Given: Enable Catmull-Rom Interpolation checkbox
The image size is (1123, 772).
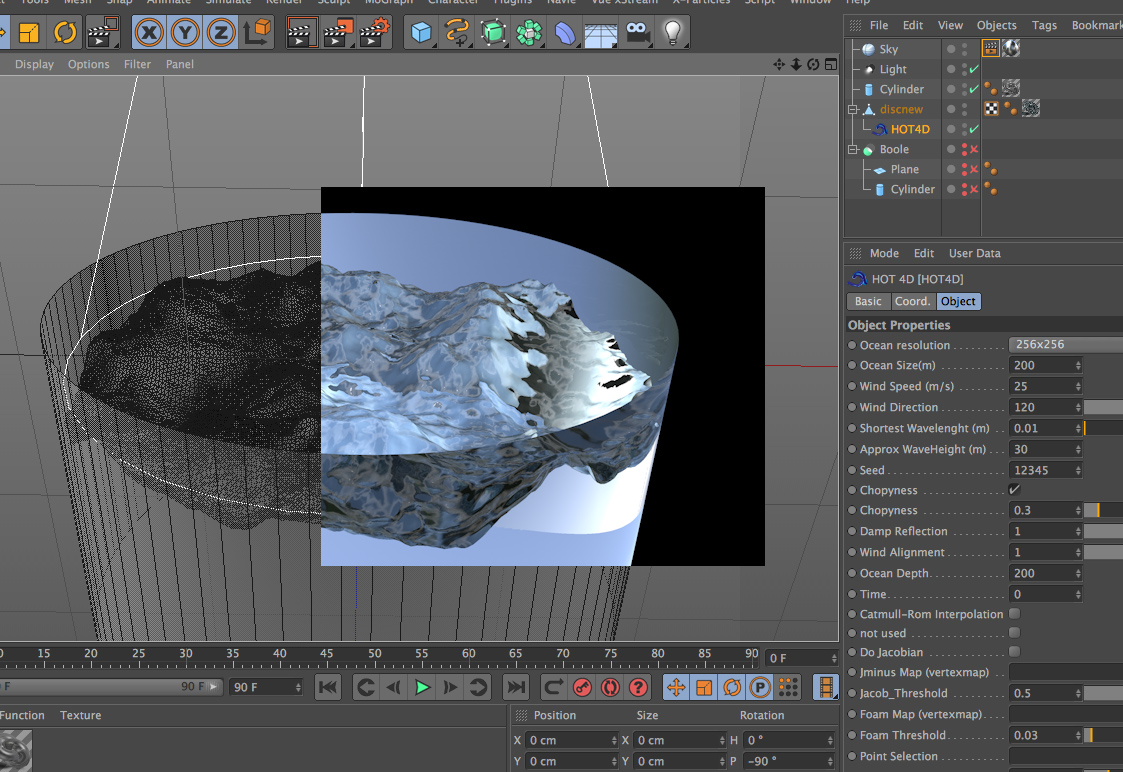Looking at the screenshot, I should pyautogui.click(x=1015, y=614).
